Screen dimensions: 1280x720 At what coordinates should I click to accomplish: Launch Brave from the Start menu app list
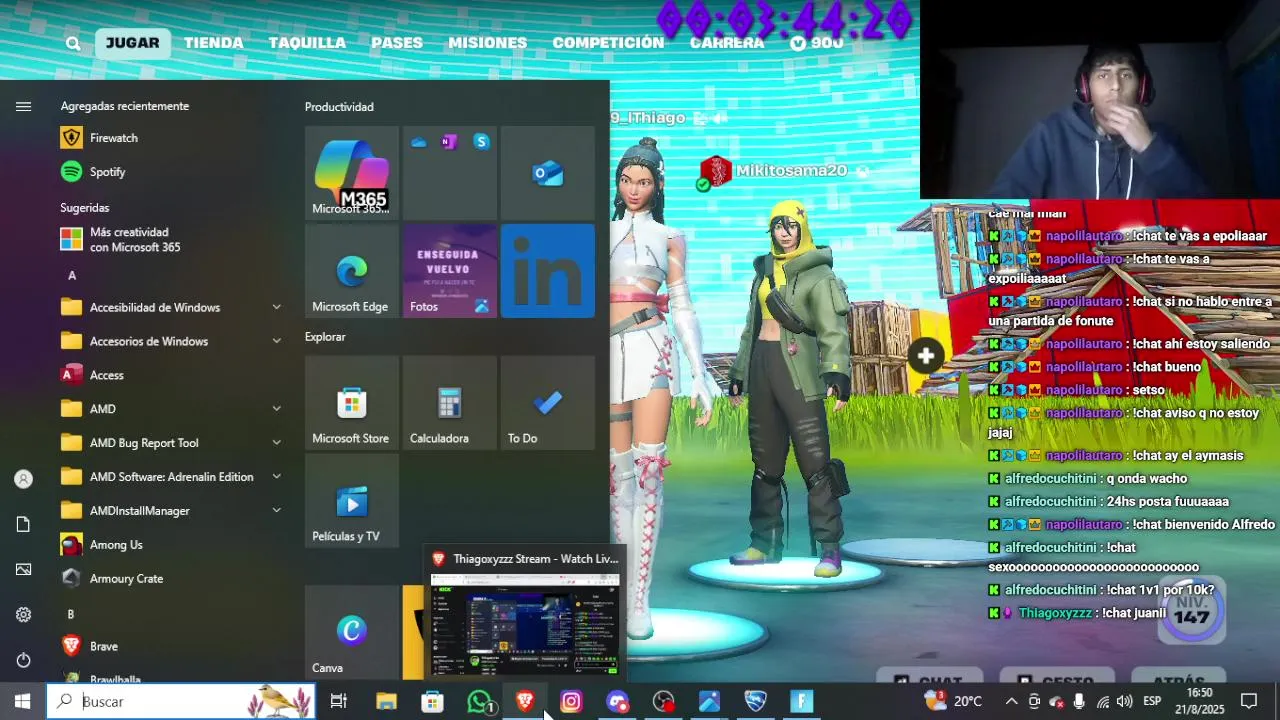pyautogui.click(x=170, y=647)
